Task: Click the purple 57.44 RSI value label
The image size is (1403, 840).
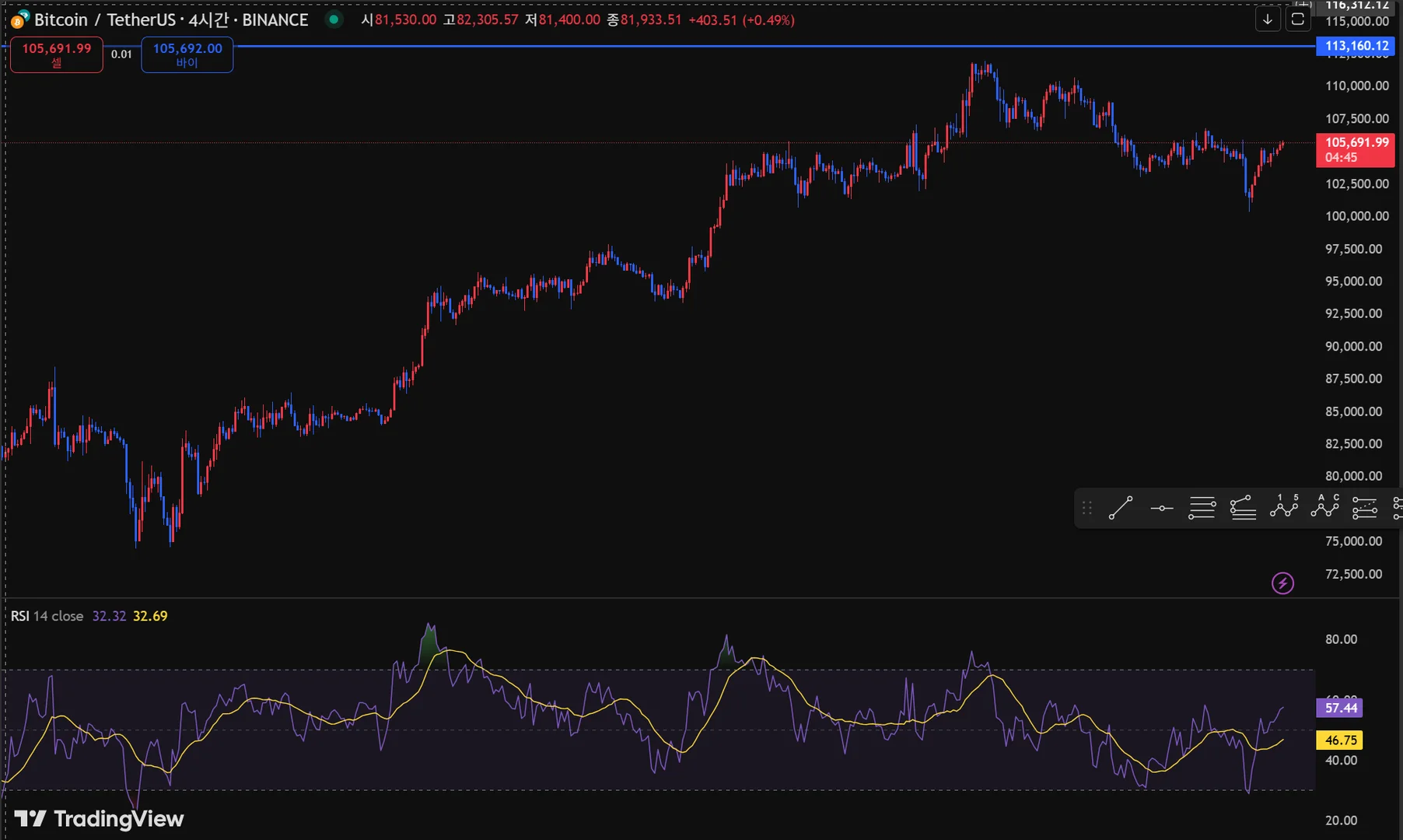Action: pos(1341,708)
